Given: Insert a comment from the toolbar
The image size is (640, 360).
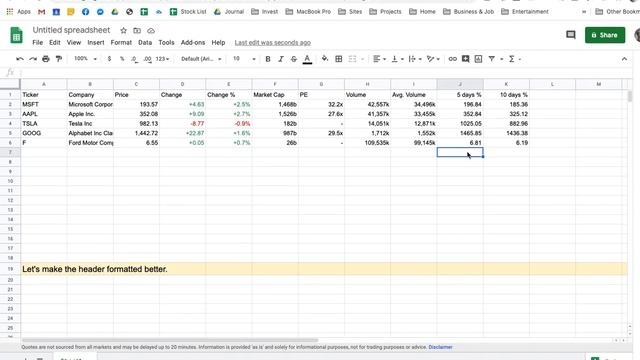Looking at the screenshot, I should click(465, 59).
